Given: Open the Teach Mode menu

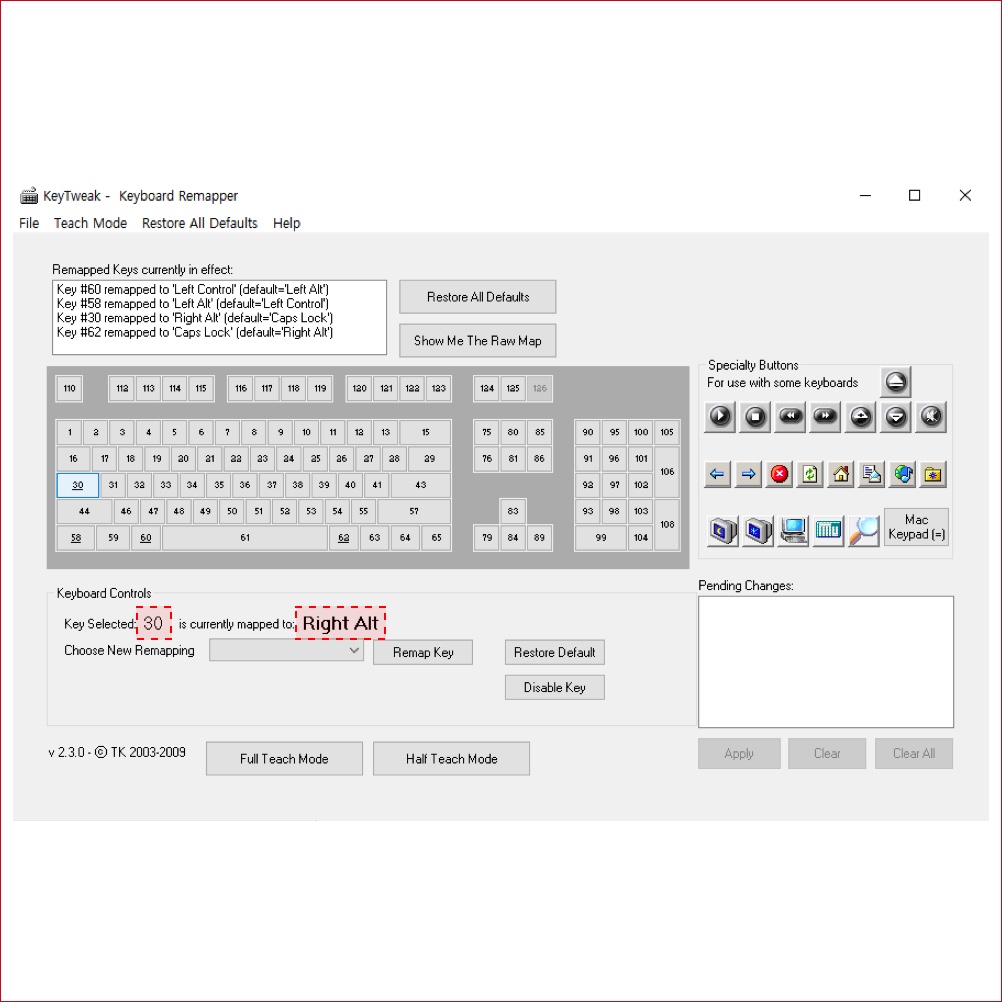Looking at the screenshot, I should point(90,223).
